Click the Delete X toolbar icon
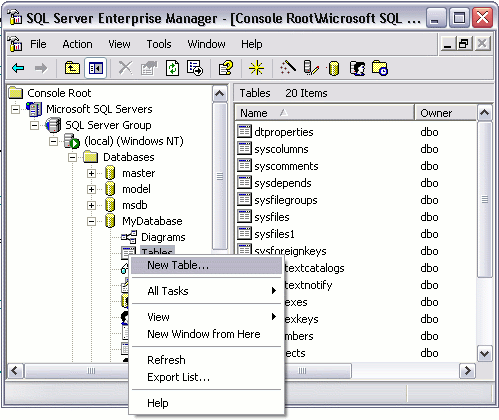Viewport: 499px width, 420px height. click(125, 68)
